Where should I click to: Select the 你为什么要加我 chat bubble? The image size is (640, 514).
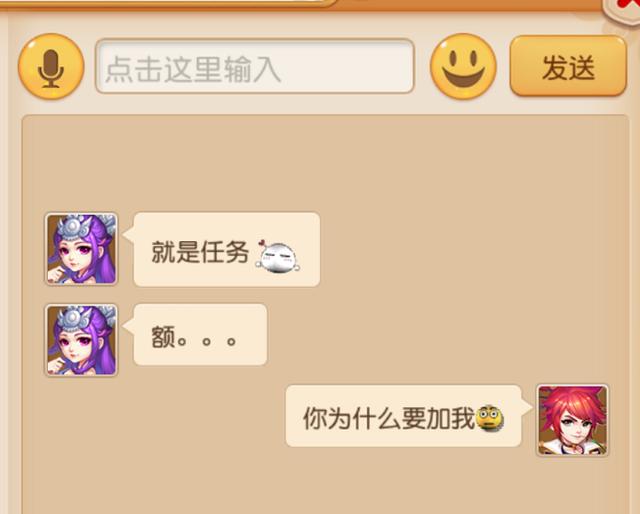[x=403, y=416]
